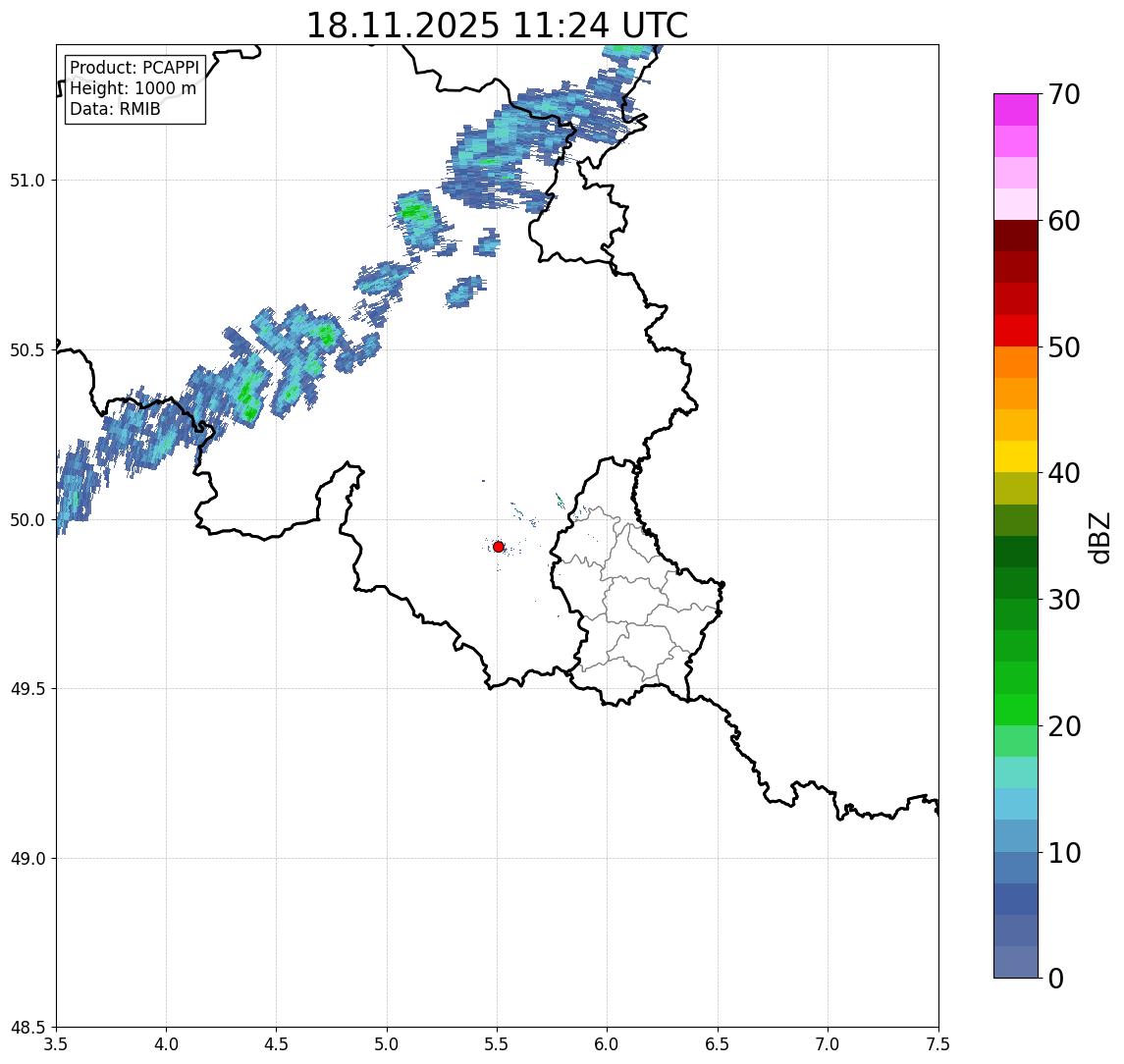Click the longitude tick label 7.5
The width and height of the screenshot is (1124, 1064).
(938, 1044)
